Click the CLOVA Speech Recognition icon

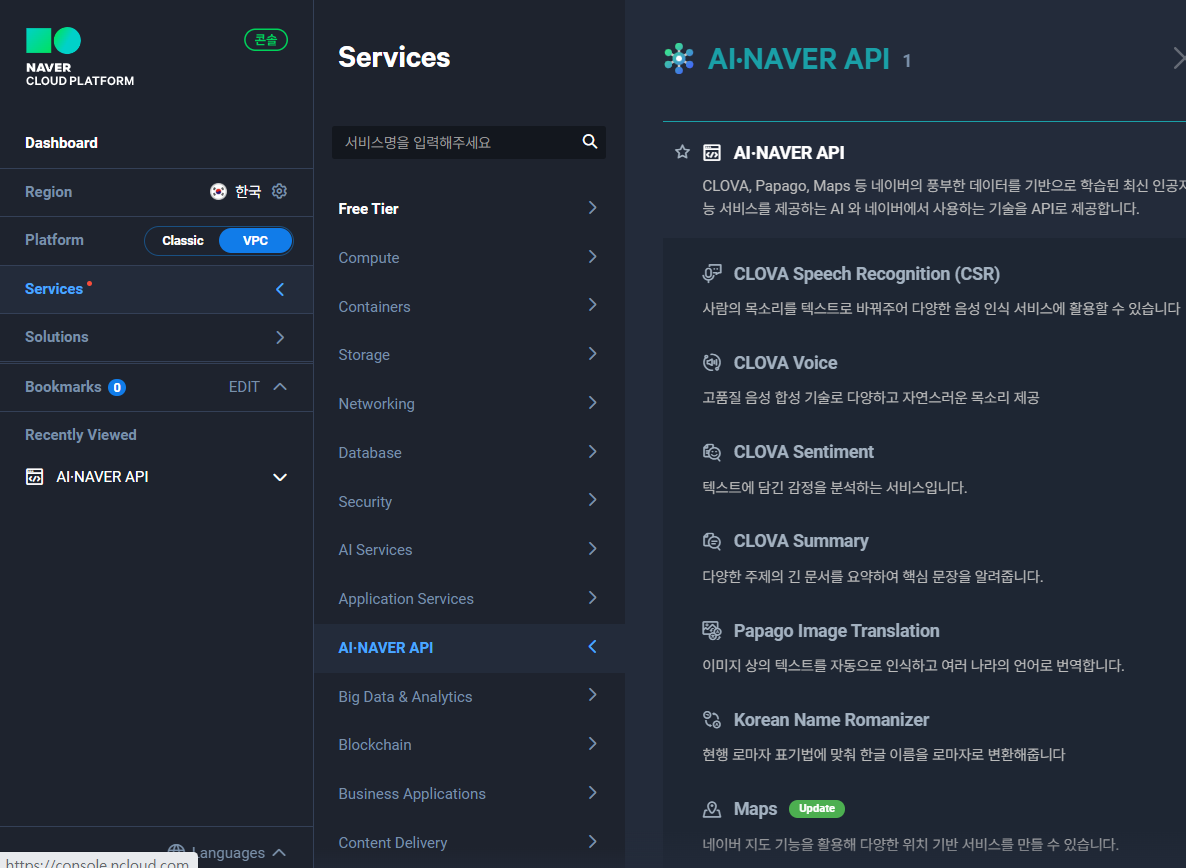point(712,273)
